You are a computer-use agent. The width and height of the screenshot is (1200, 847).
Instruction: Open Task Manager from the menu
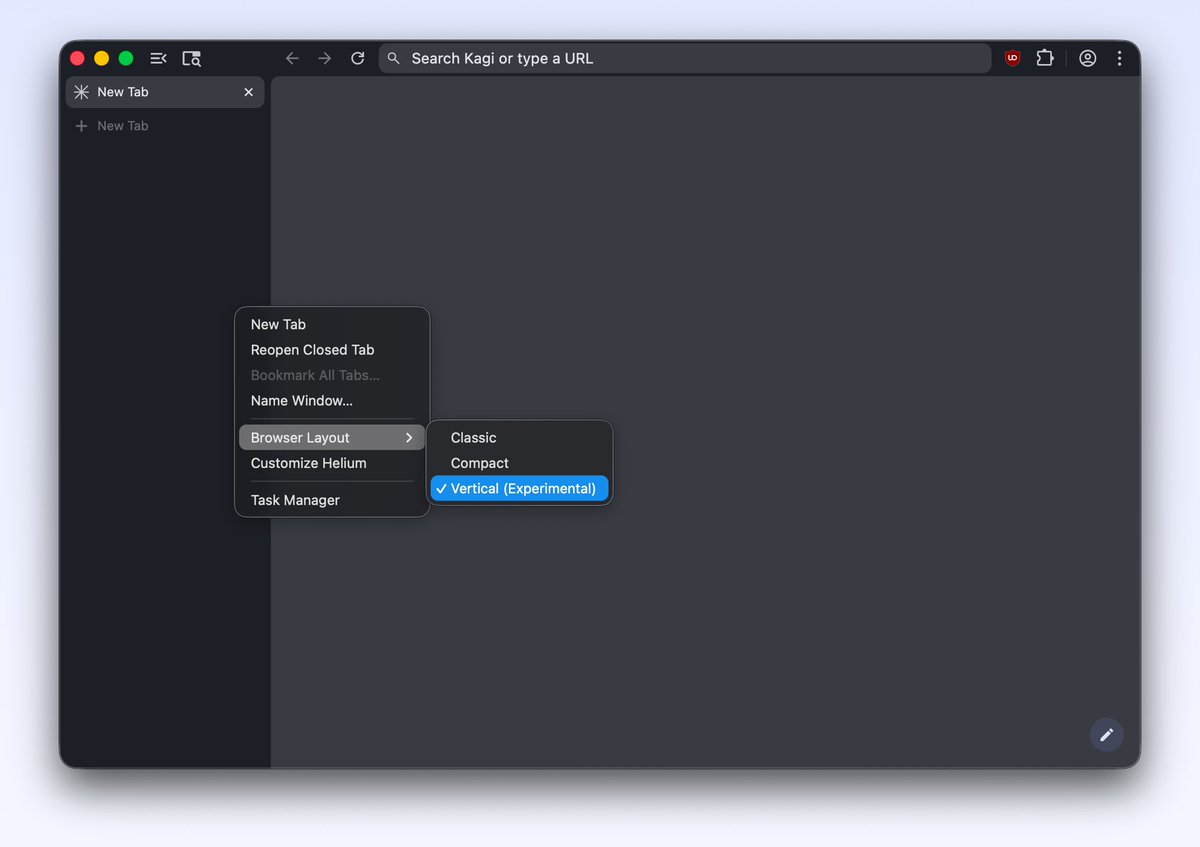(332, 500)
